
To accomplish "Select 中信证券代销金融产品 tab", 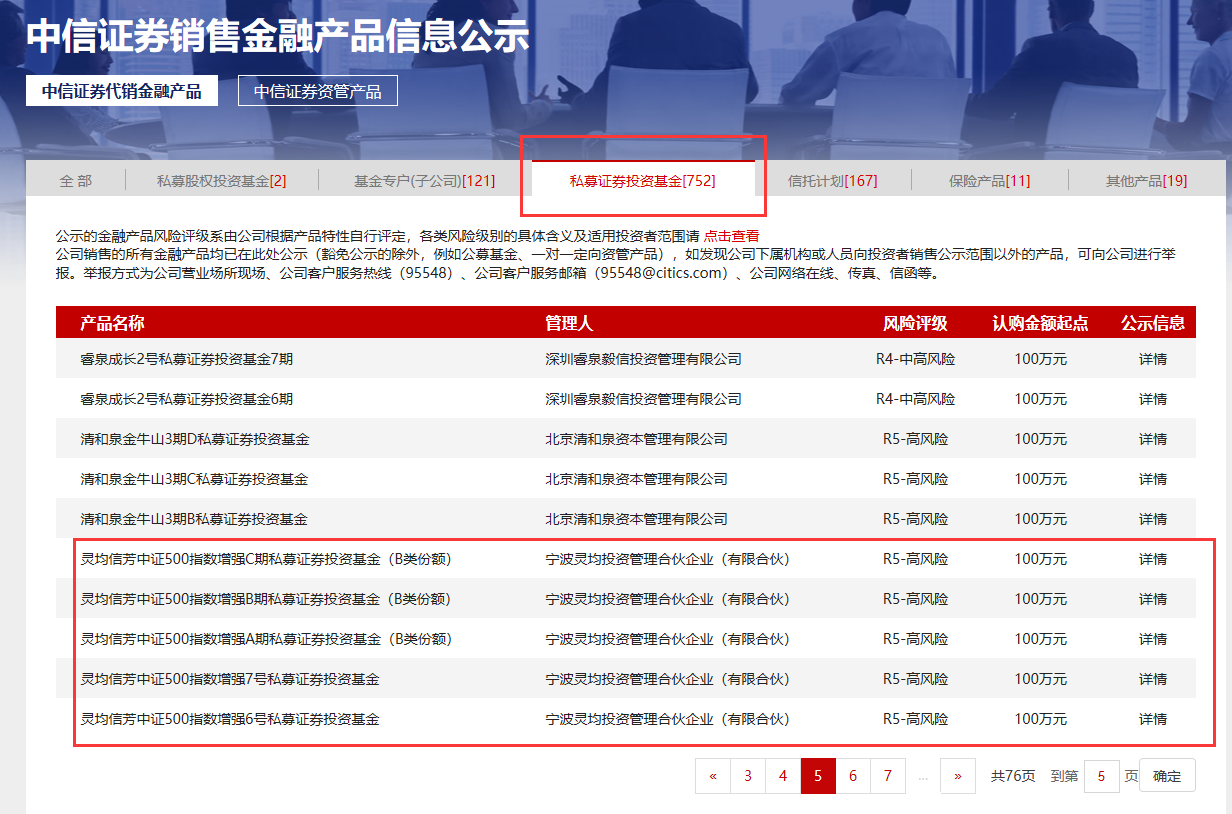I will 122,91.
